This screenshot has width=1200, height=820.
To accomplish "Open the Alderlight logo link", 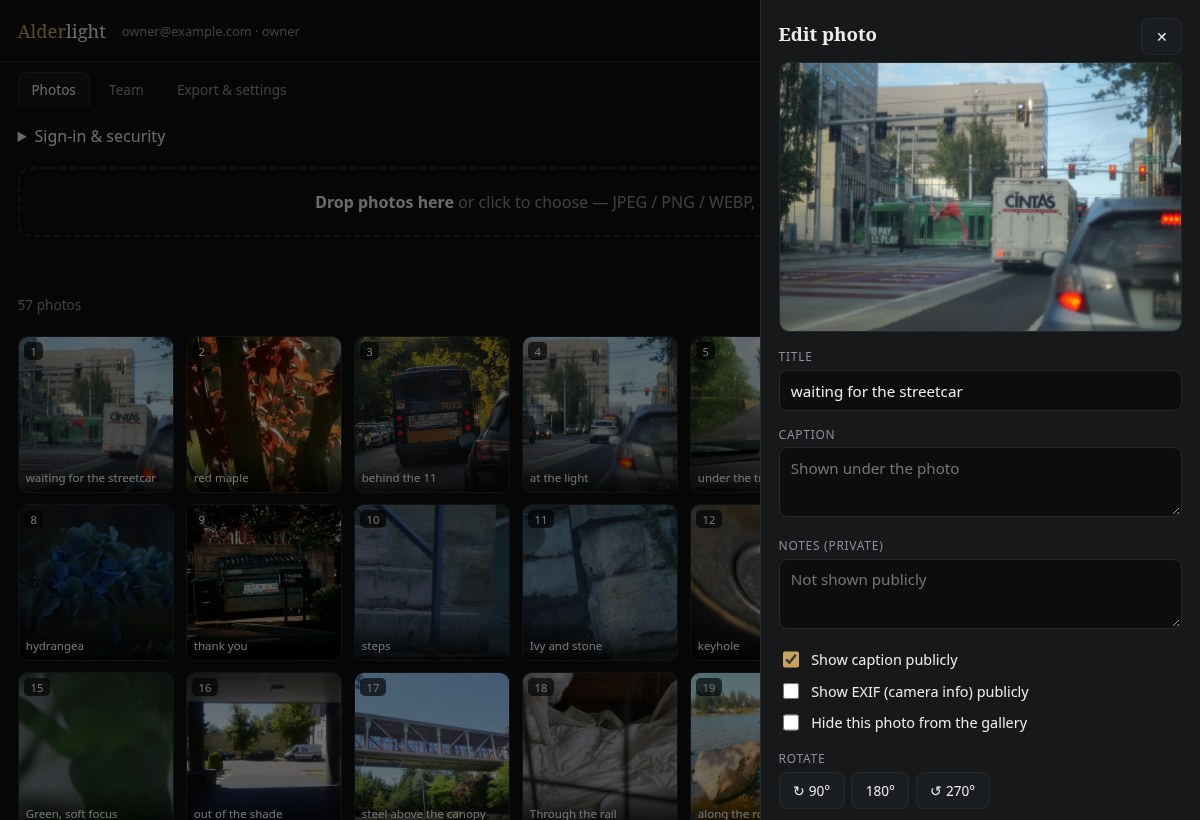I will coord(61,31).
